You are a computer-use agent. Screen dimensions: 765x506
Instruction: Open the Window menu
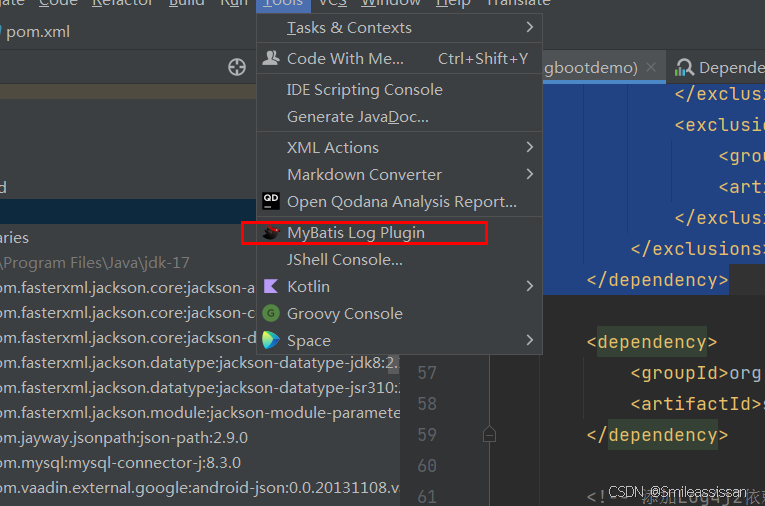coord(391,3)
